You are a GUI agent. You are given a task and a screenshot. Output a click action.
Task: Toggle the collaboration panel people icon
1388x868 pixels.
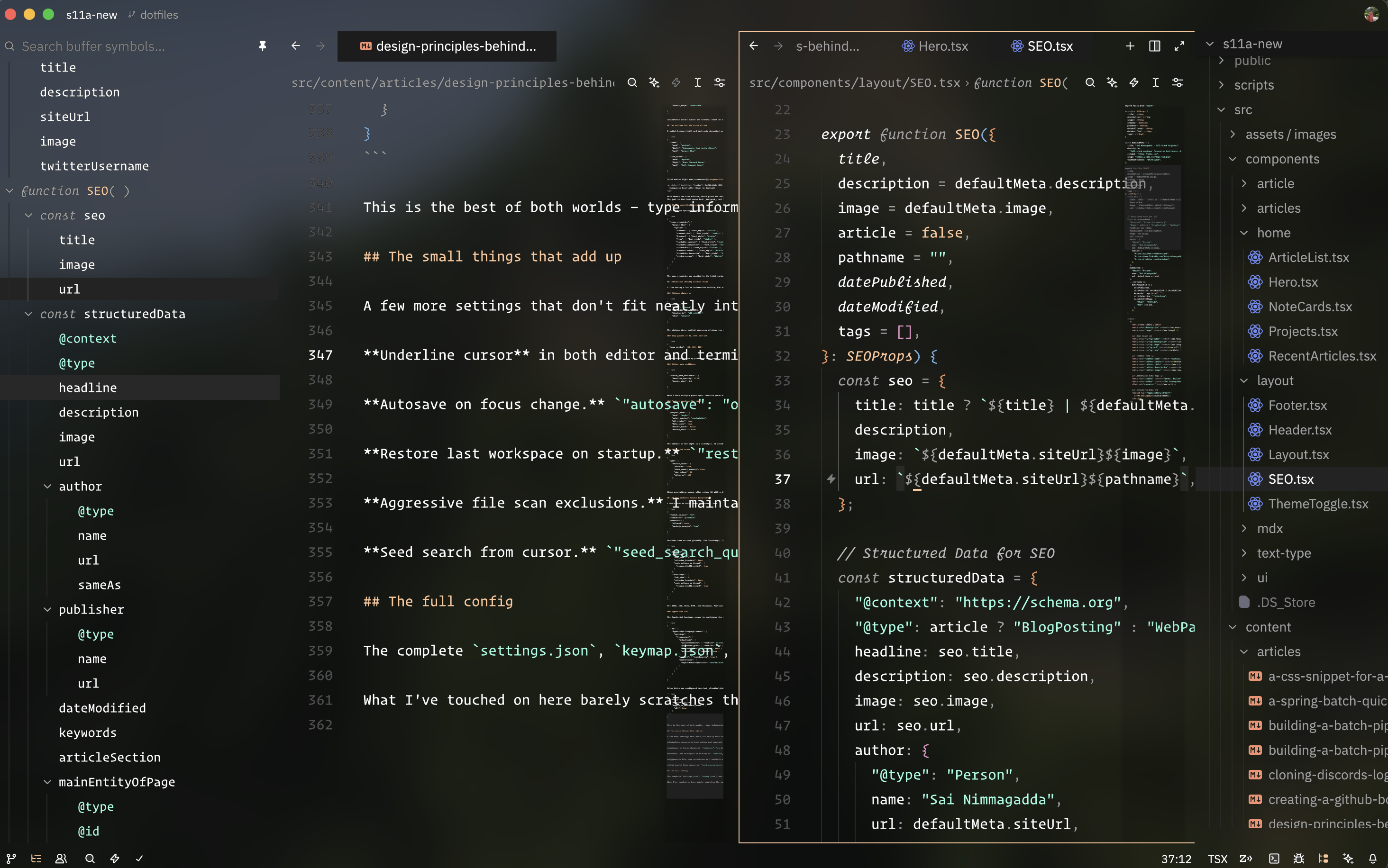(62, 859)
